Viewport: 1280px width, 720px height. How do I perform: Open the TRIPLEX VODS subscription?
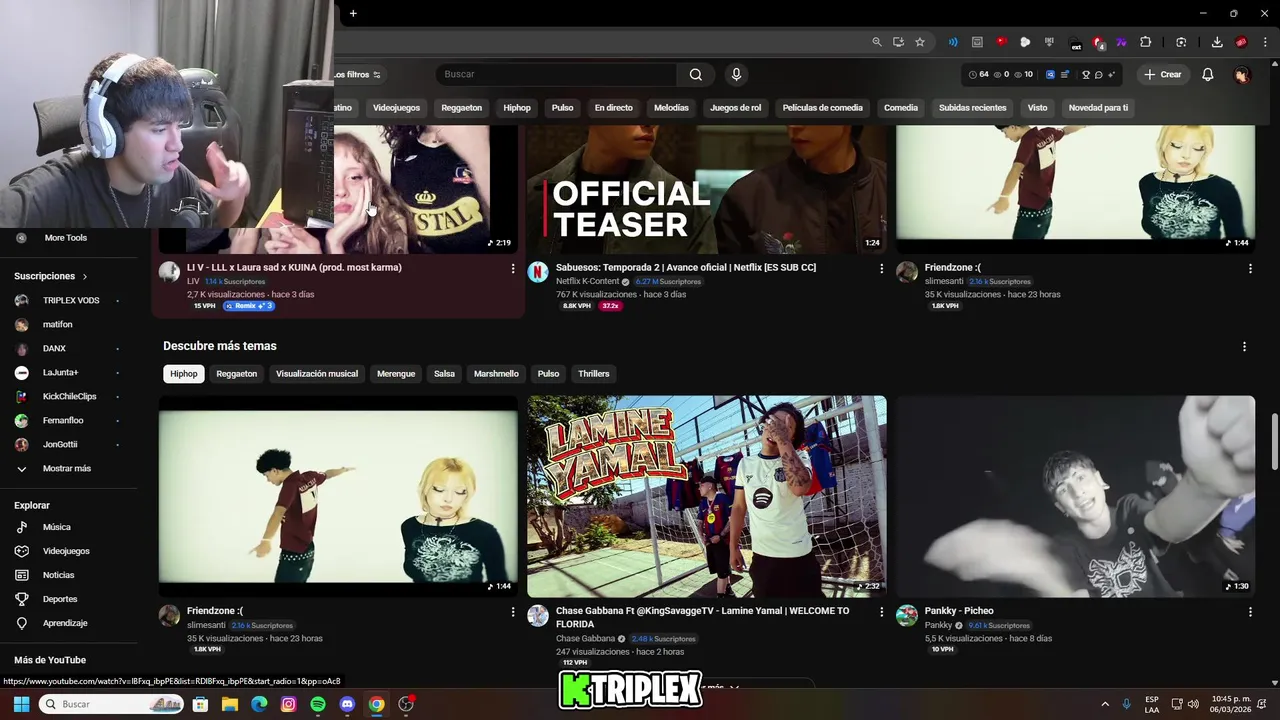point(70,300)
